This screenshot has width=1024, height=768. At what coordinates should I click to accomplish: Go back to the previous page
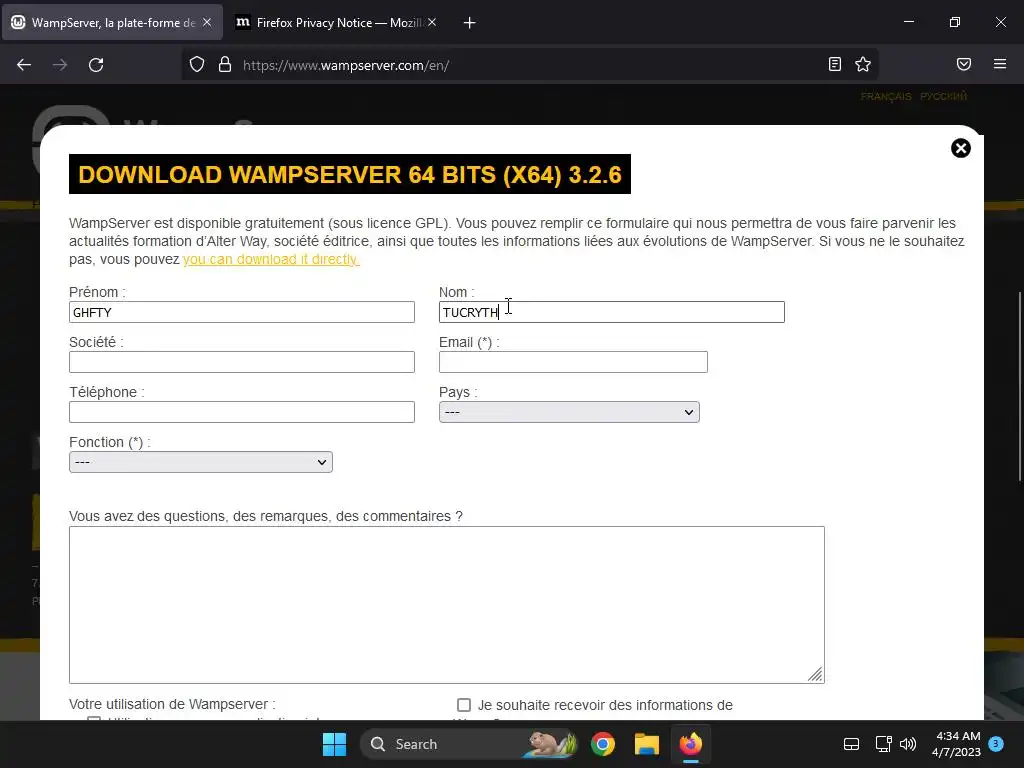(24, 65)
